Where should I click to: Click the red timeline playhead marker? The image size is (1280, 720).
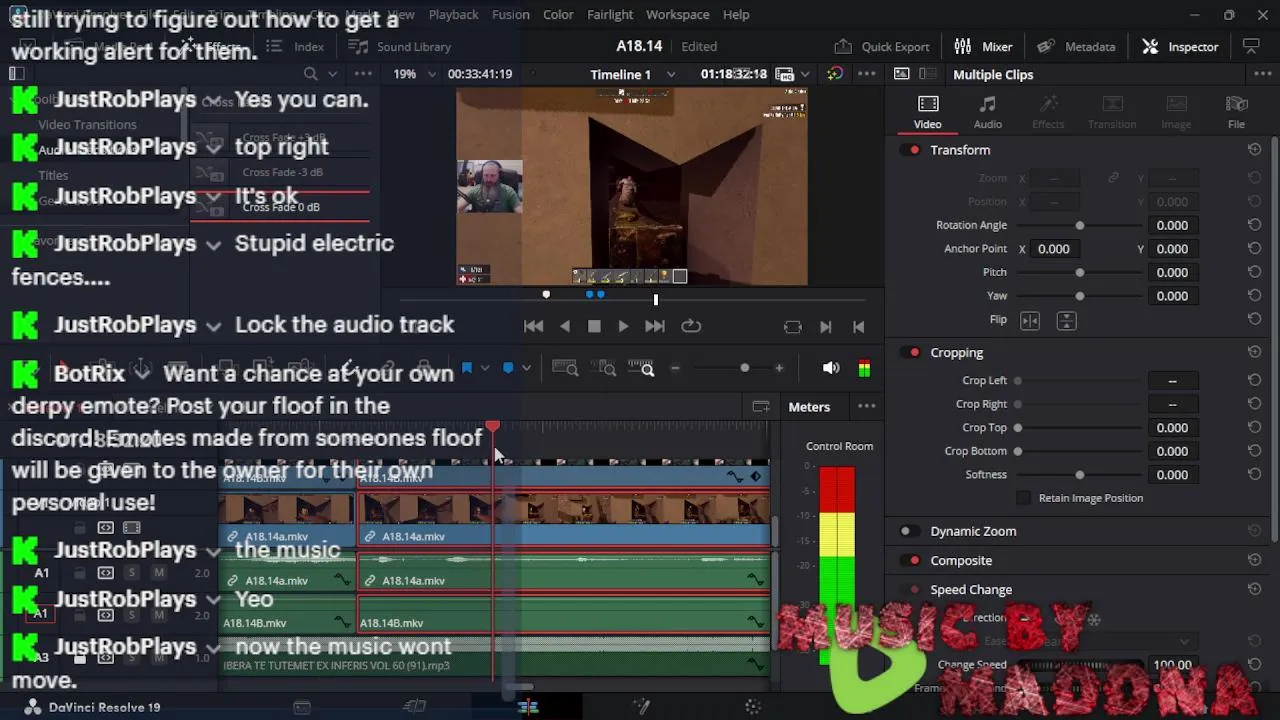[492, 427]
